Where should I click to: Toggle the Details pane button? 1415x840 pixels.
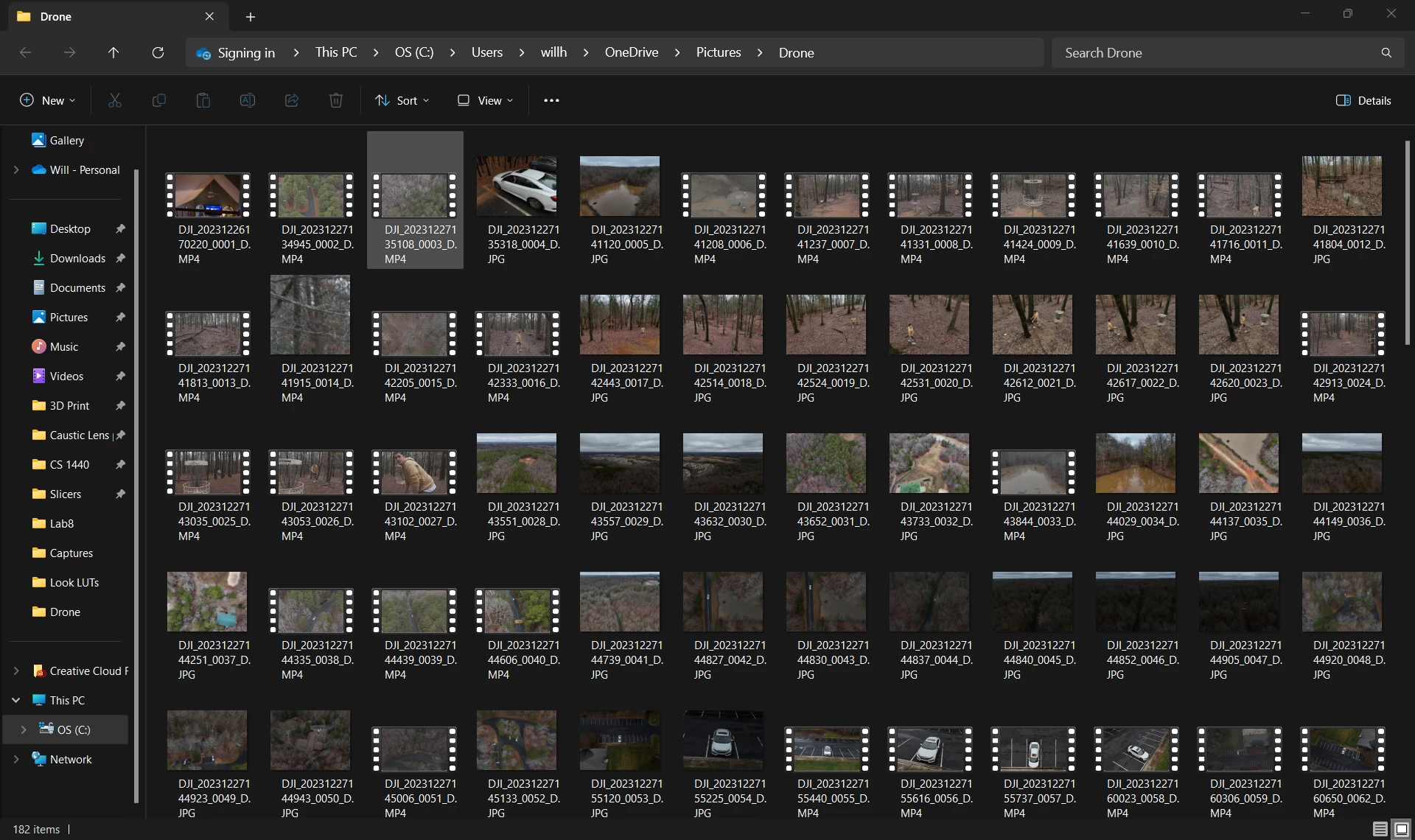tap(1363, 100)
